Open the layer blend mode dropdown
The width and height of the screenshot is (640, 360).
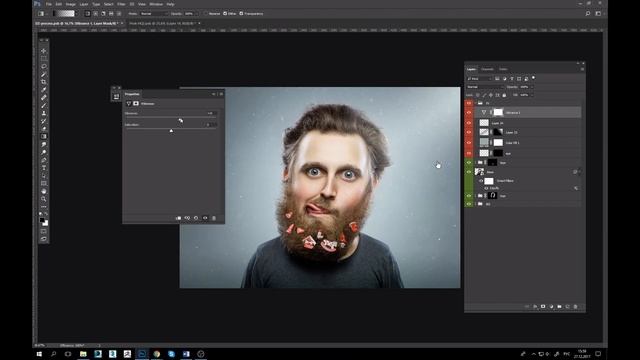tap(485, 87)
